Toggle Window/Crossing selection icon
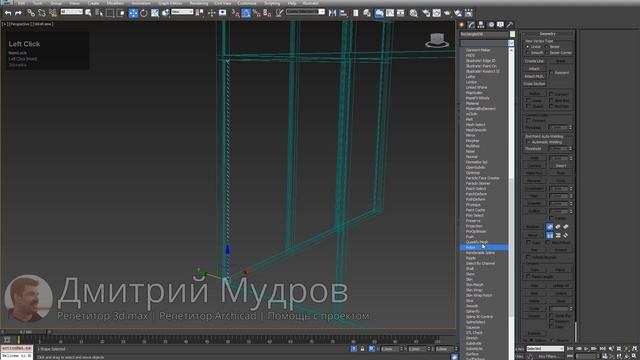640x360 pixels. (120, 13)
